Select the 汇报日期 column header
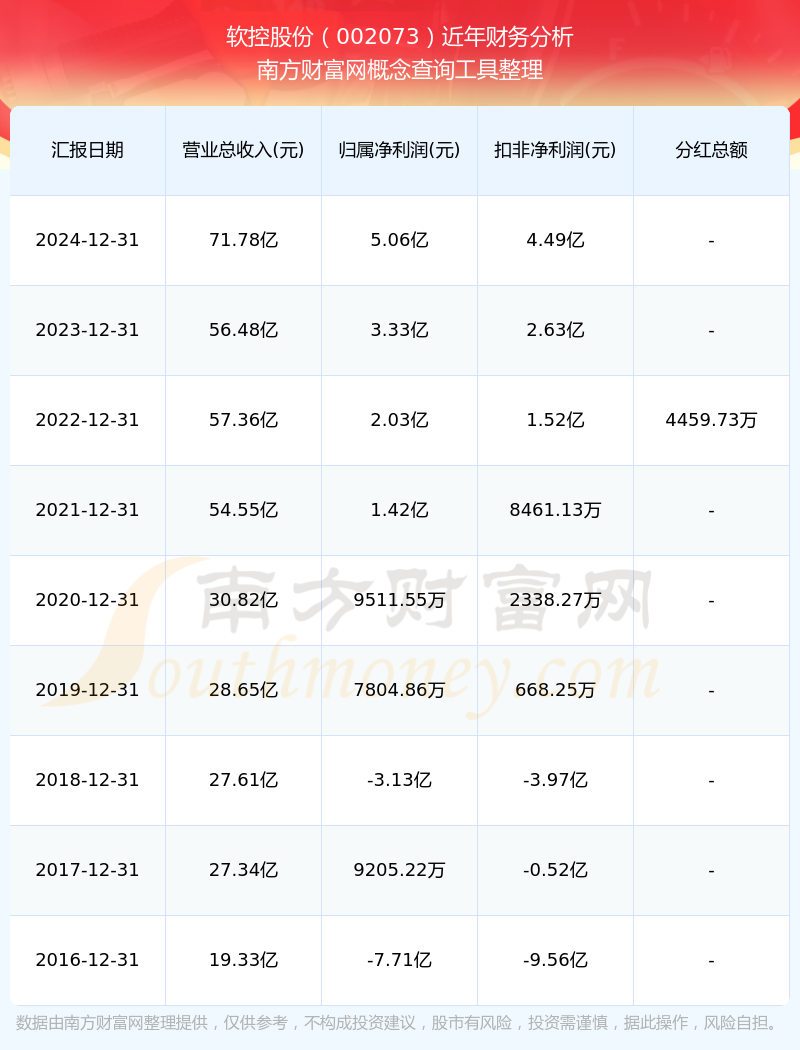This screenshot has height=1050, width=800. tap(88, 150)
